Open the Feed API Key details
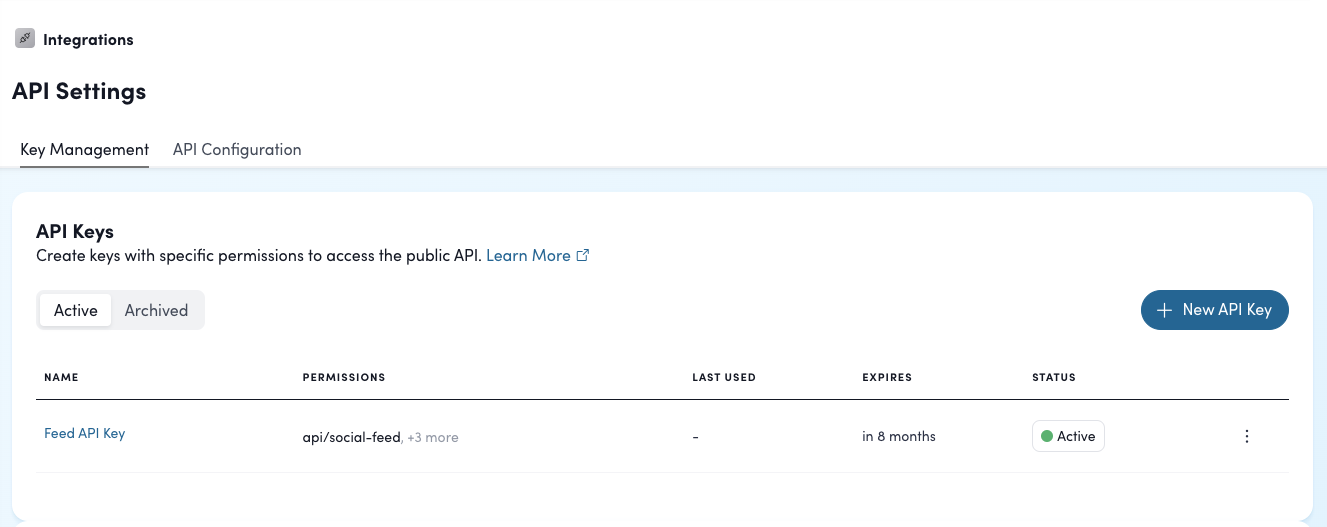1327x527 pixels. pyautogui.click(x=84, y=433)
